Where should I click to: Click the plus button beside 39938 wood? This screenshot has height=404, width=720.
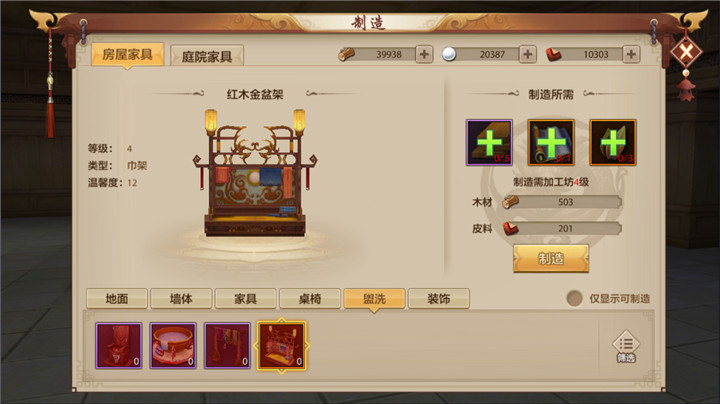(424, 54)
